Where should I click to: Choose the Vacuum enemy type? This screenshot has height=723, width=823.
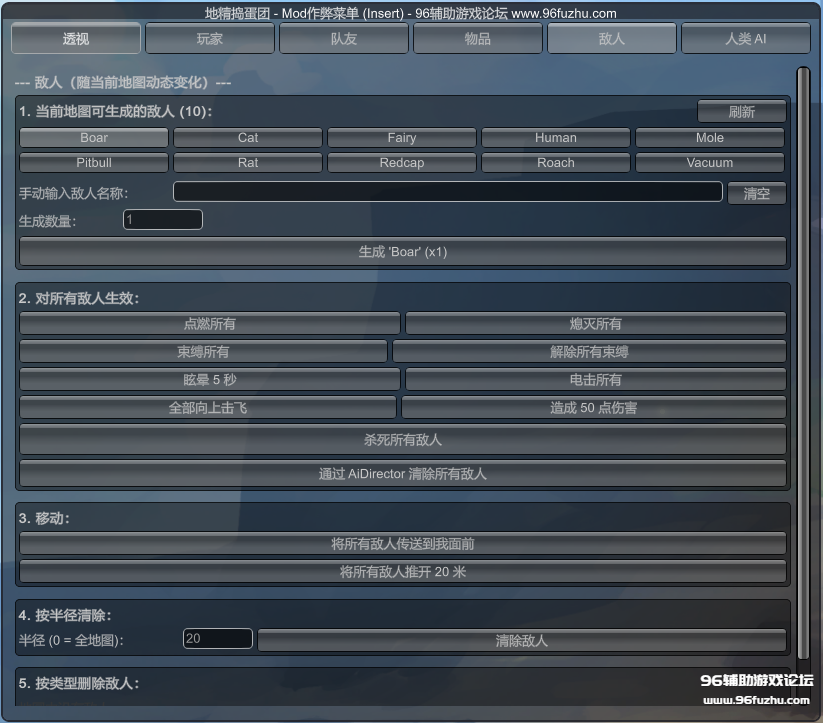pos(710,163)
